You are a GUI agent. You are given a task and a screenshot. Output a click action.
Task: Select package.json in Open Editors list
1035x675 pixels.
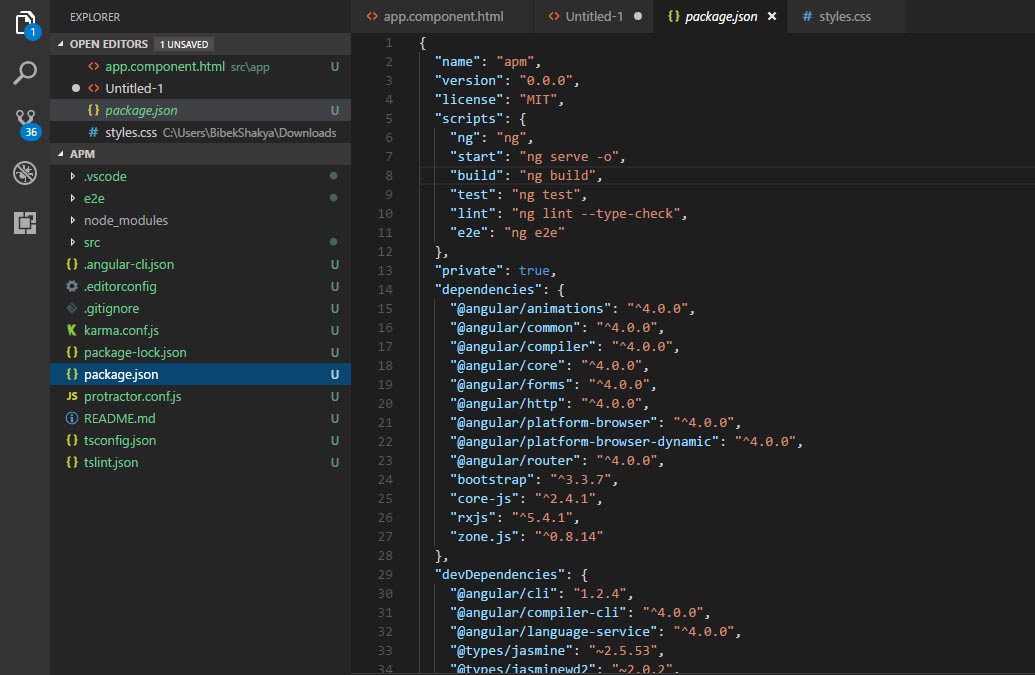[x=200, y=110]
